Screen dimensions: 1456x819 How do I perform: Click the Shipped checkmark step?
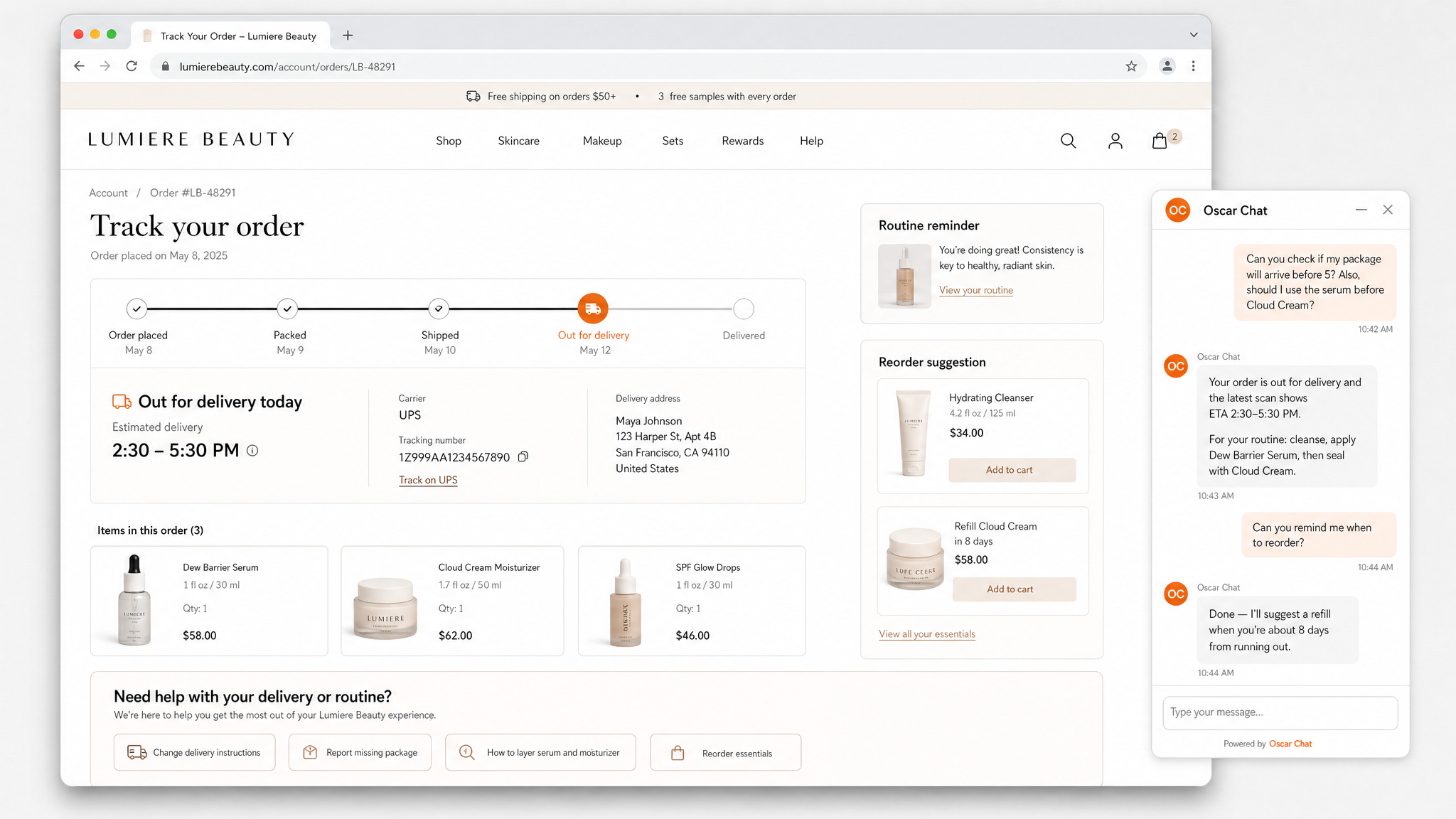point(439,309)
